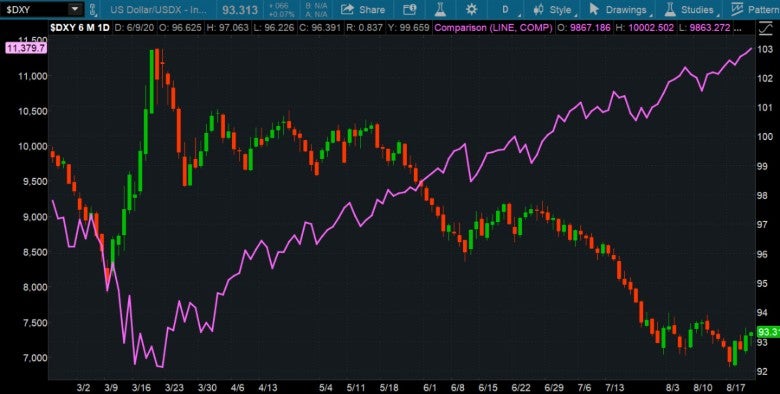780x394 pixels.
Task: Click the US Dollar/USDX description text
Action: point(158,10)
